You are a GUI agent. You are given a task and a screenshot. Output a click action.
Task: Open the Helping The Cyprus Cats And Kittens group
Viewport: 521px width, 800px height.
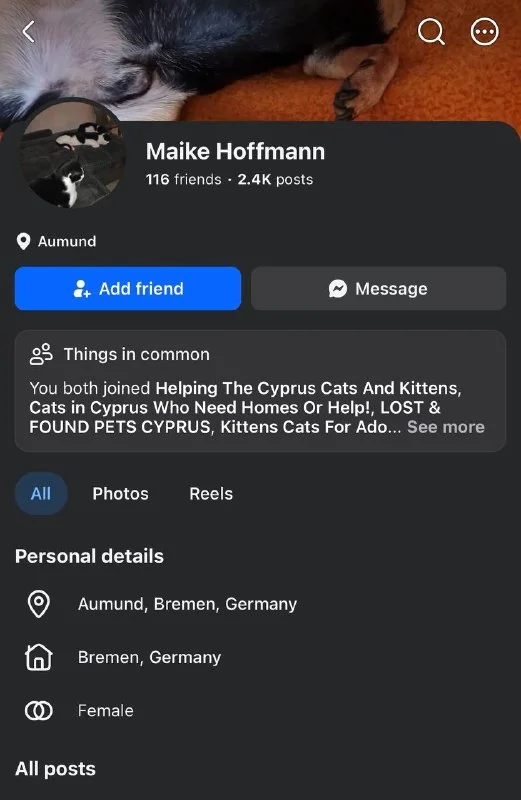308,388
